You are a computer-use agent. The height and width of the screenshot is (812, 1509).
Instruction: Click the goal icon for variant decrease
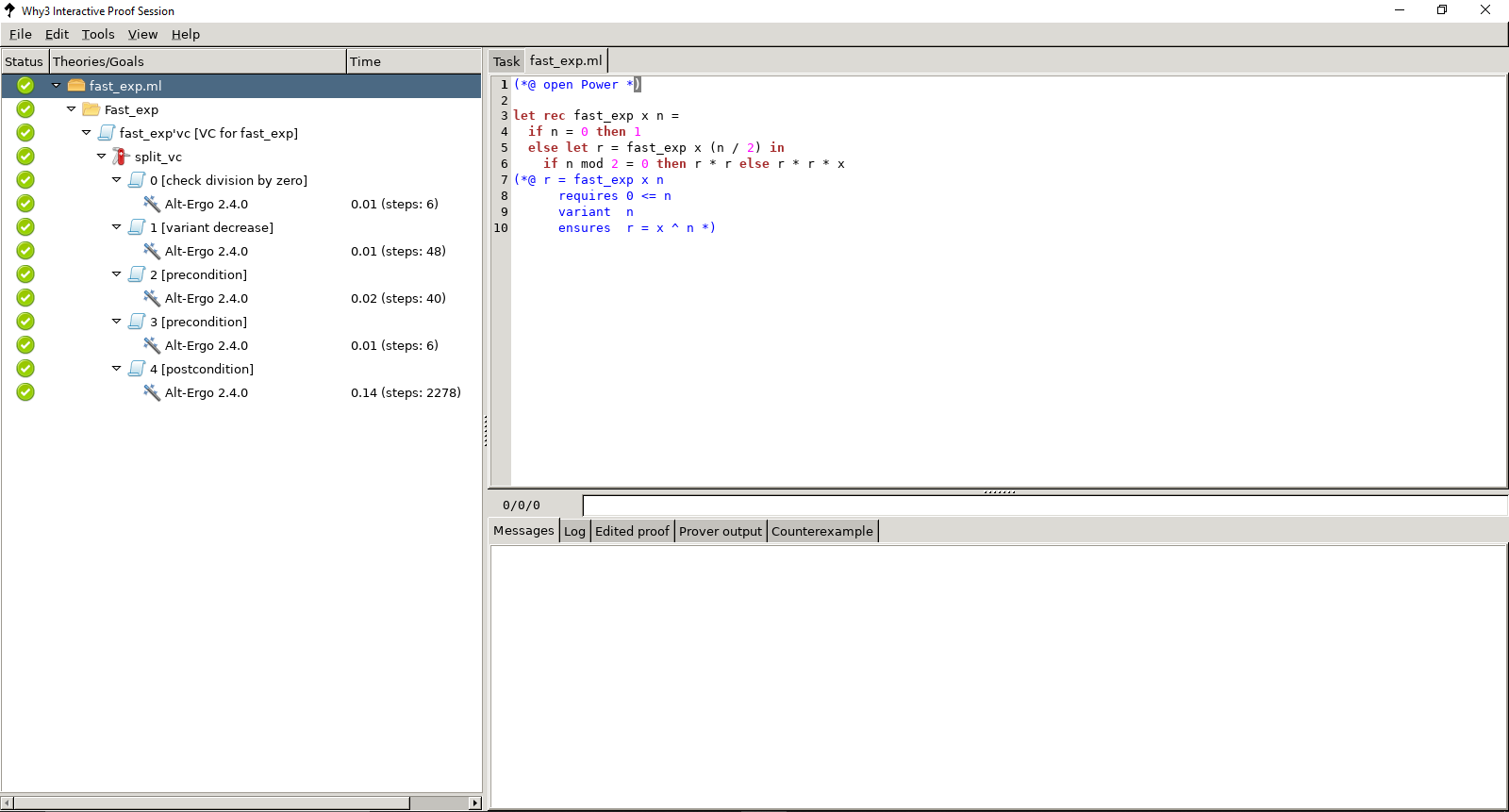tap(137, 227)
